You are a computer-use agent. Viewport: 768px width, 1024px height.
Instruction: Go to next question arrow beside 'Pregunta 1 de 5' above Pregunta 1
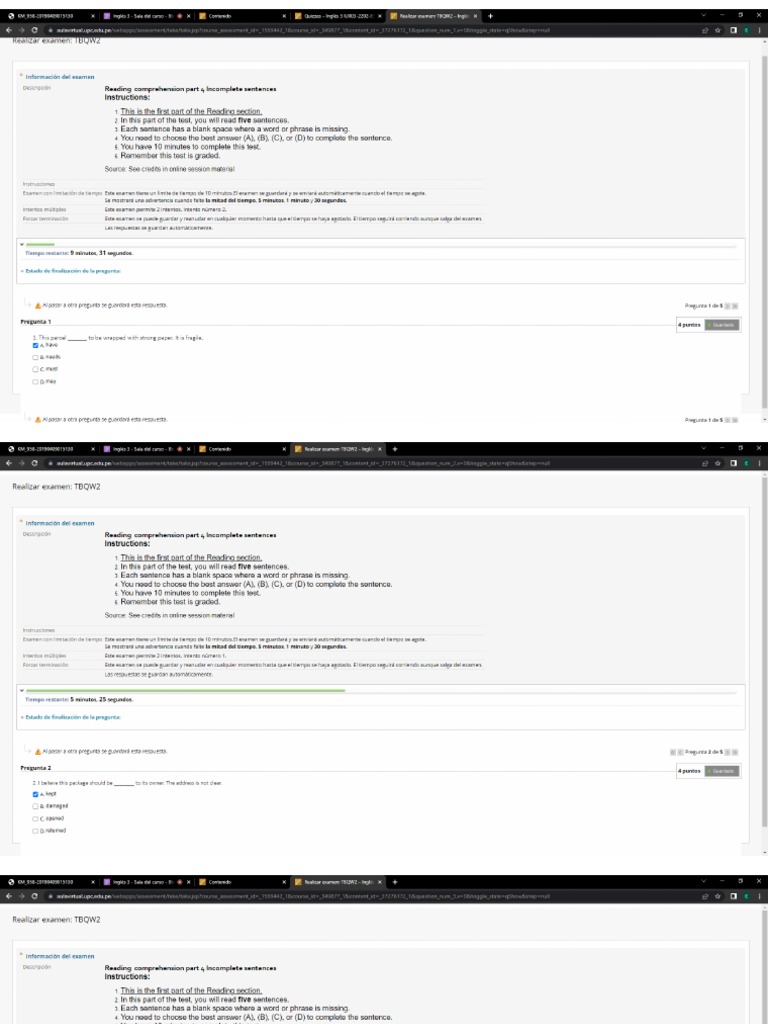729,306
